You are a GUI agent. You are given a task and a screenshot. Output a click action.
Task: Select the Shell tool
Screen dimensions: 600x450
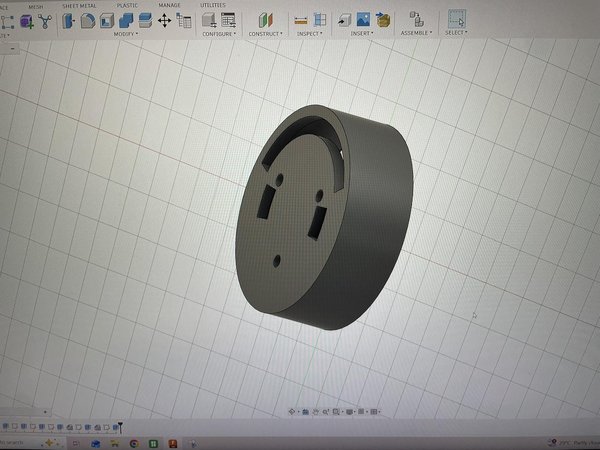107,21
